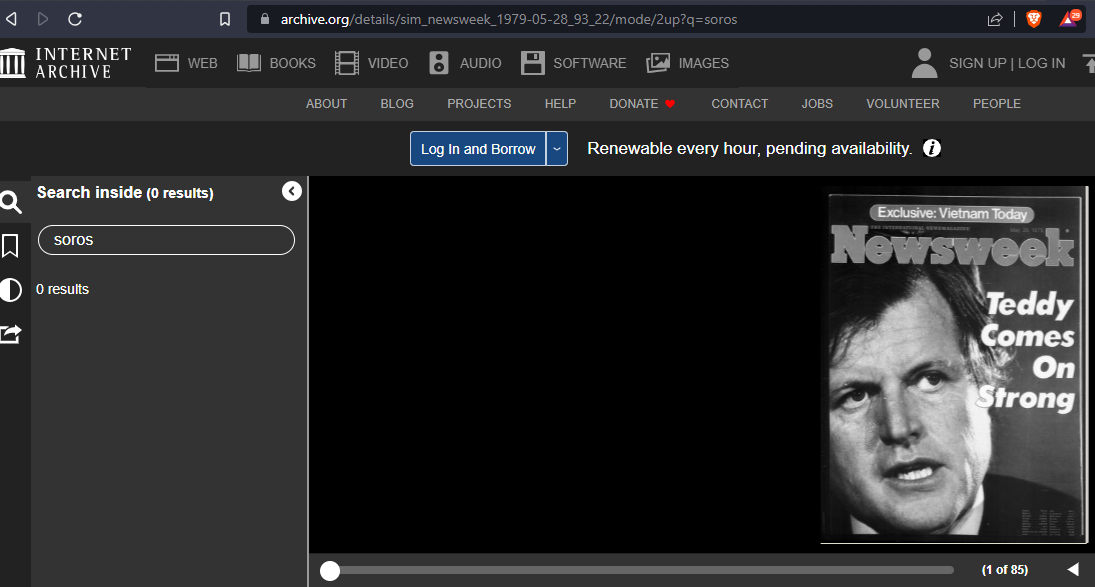
Task: Open the AUDIO section
Action: (464, 63)
